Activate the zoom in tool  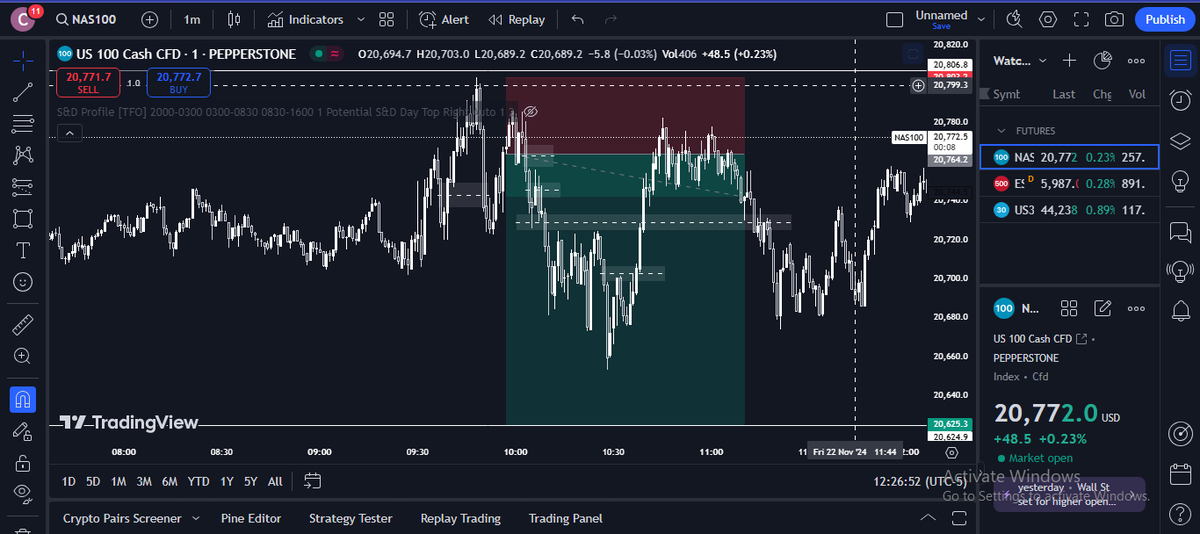click(23, 356)
